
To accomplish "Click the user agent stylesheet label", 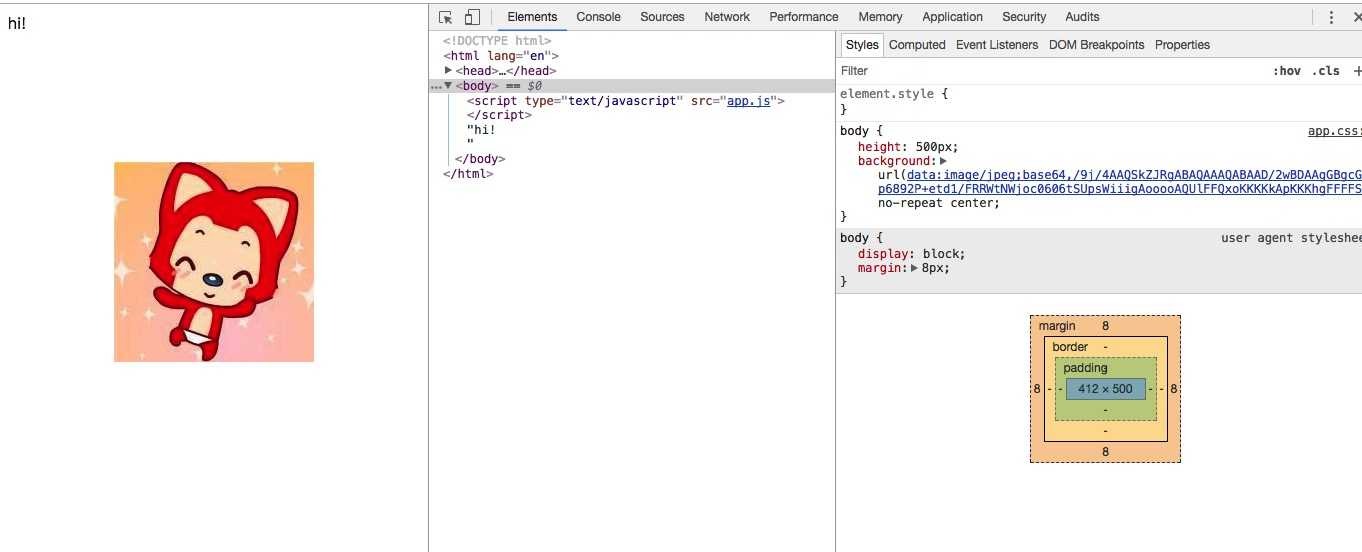I will (x=1291, y=238).
